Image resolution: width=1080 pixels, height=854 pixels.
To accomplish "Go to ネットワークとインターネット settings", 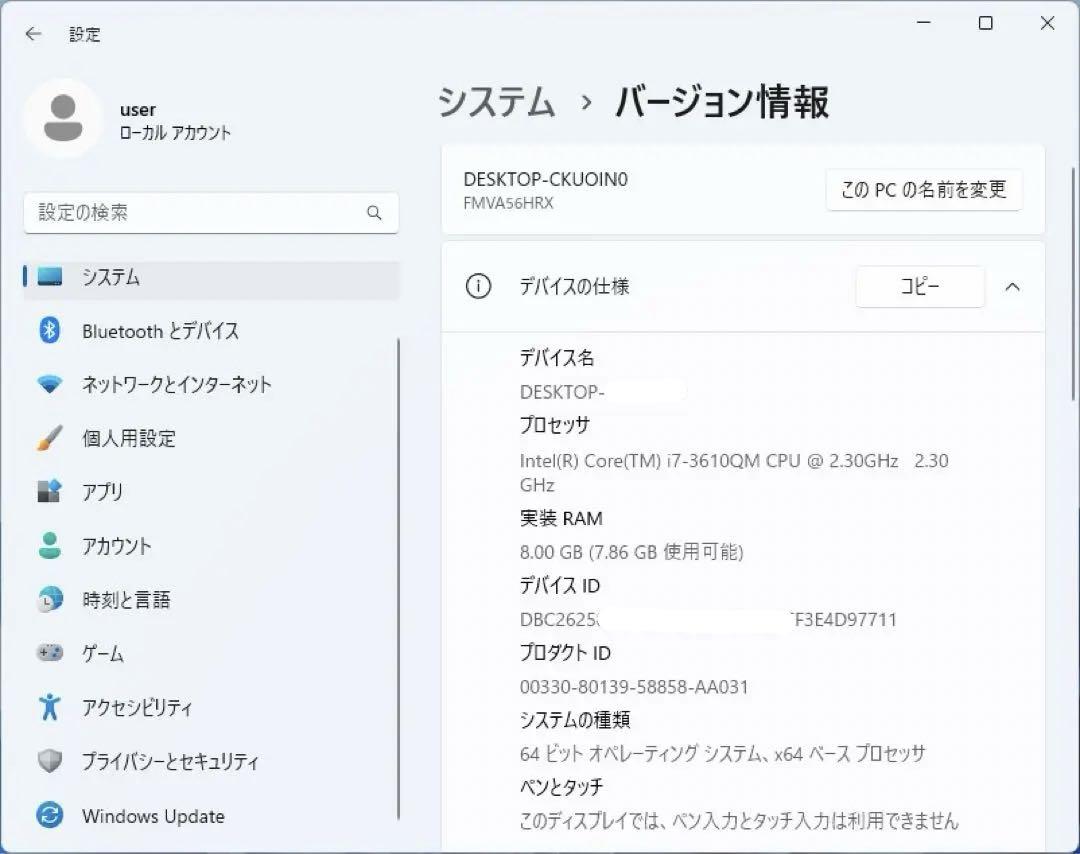I will coord(211,384).
